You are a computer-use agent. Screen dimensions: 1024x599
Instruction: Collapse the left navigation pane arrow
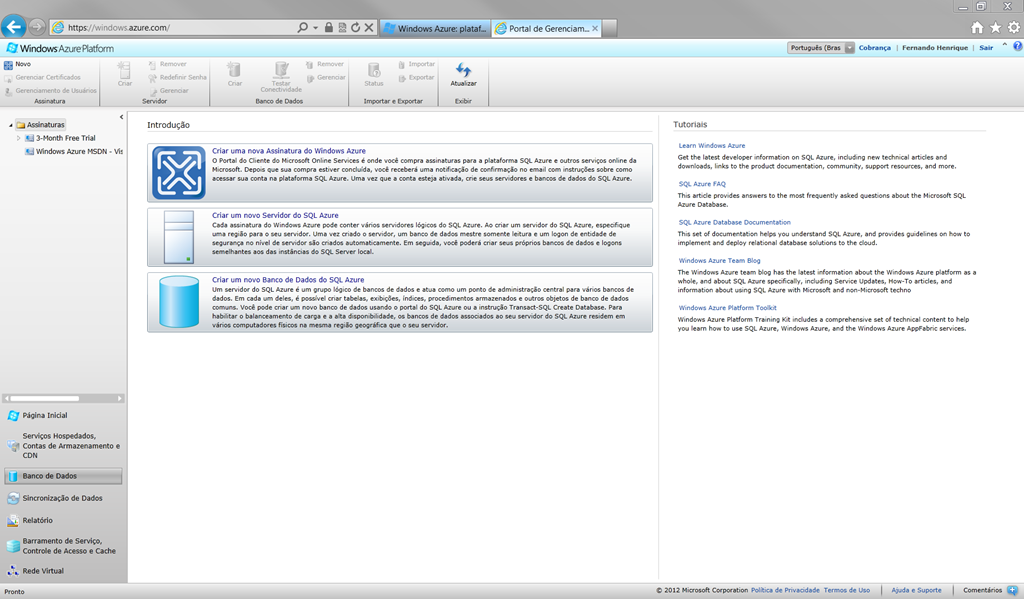[121, 117]
